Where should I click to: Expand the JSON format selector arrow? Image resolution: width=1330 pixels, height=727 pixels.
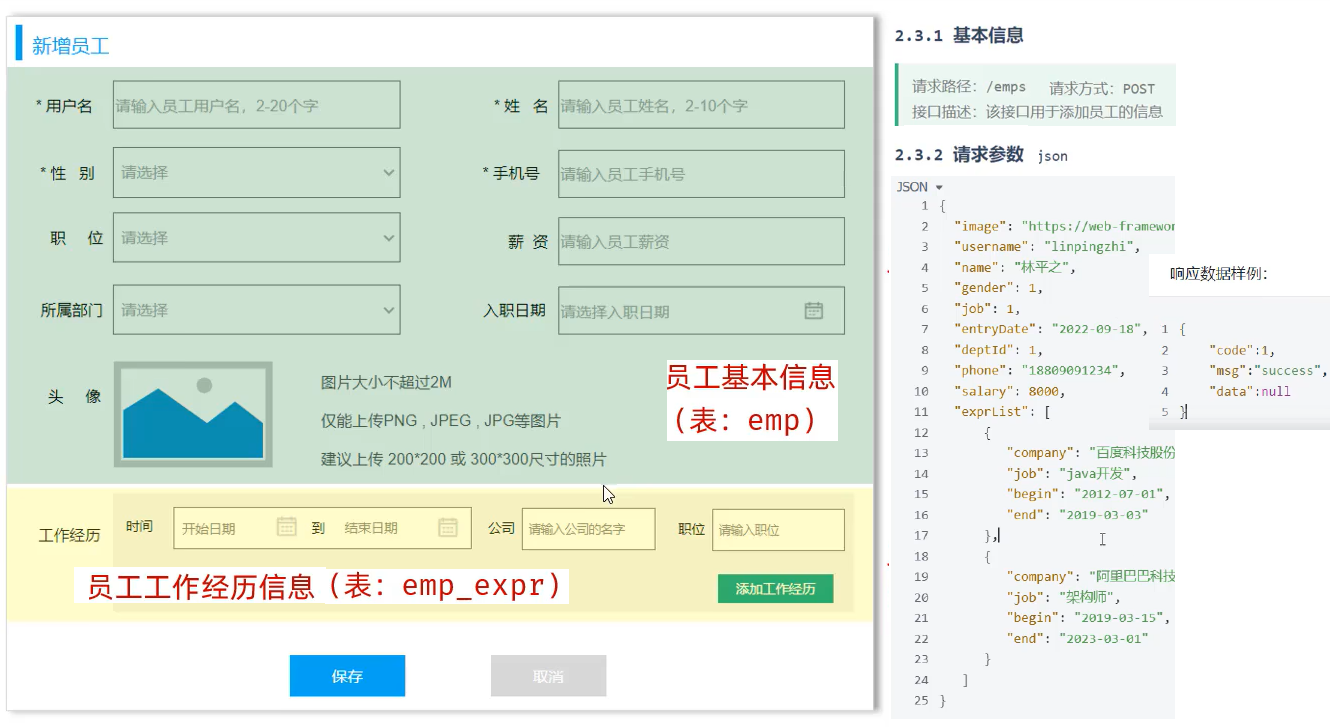point(939,187)
